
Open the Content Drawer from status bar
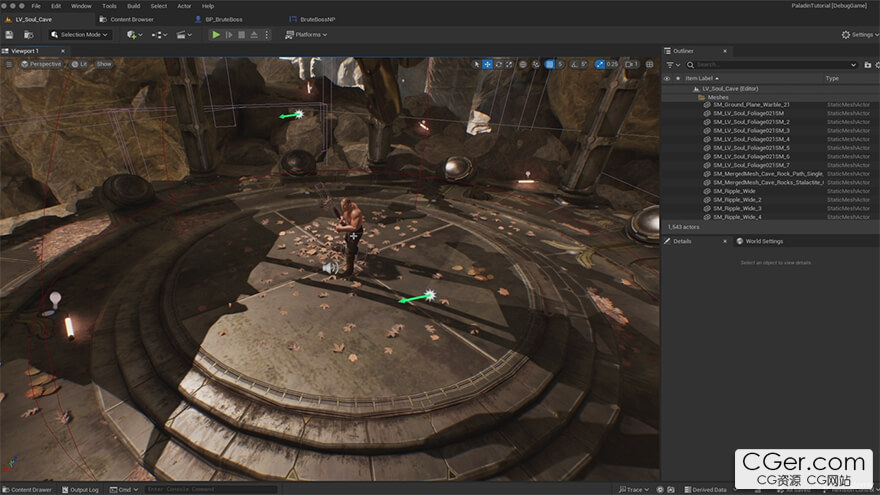pos(28,489)
